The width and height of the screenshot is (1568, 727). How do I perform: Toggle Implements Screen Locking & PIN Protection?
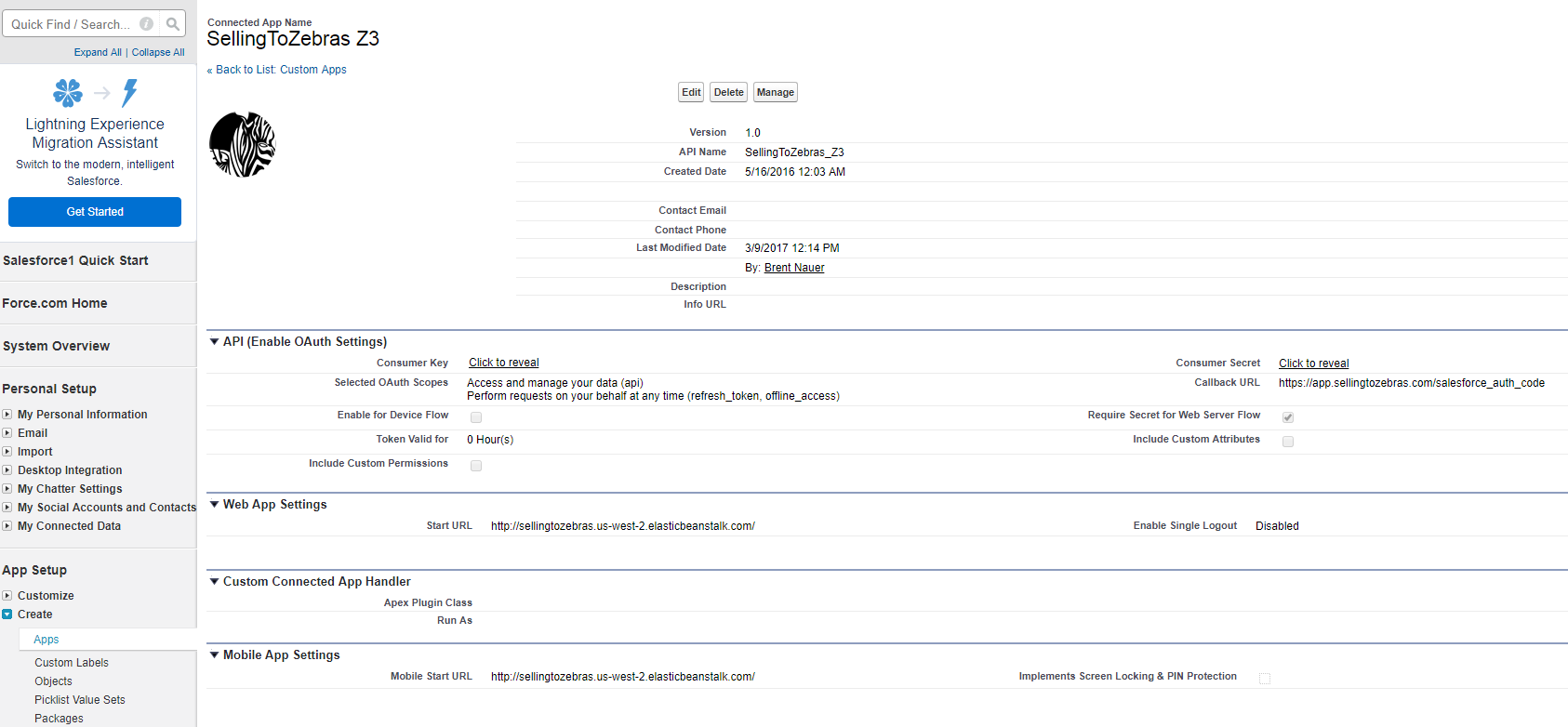pos(1265,679)
